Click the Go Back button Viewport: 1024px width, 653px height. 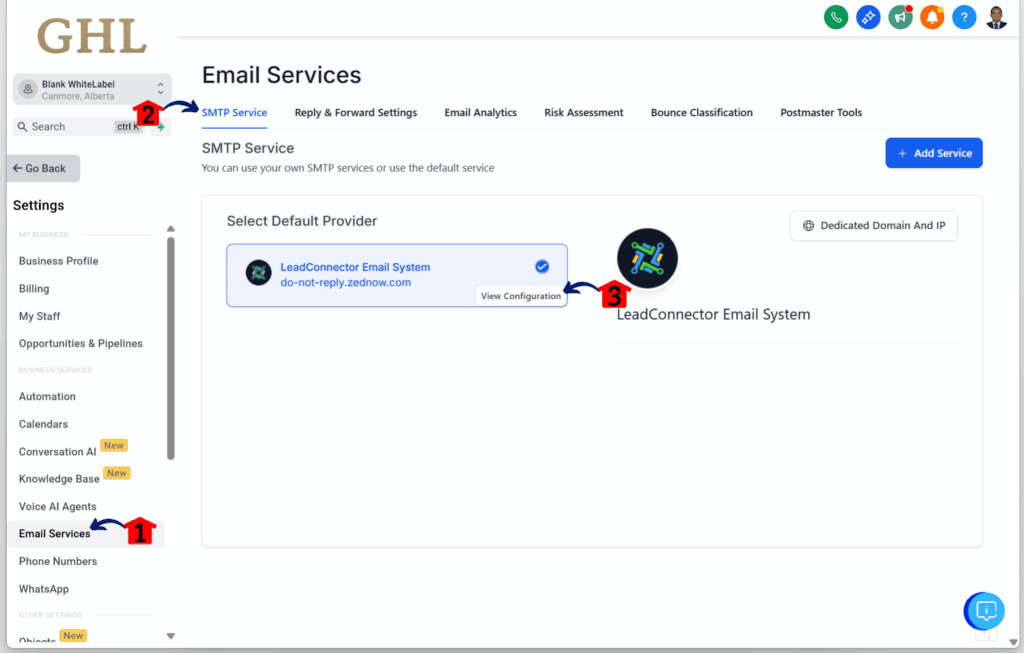click(43, 168)
